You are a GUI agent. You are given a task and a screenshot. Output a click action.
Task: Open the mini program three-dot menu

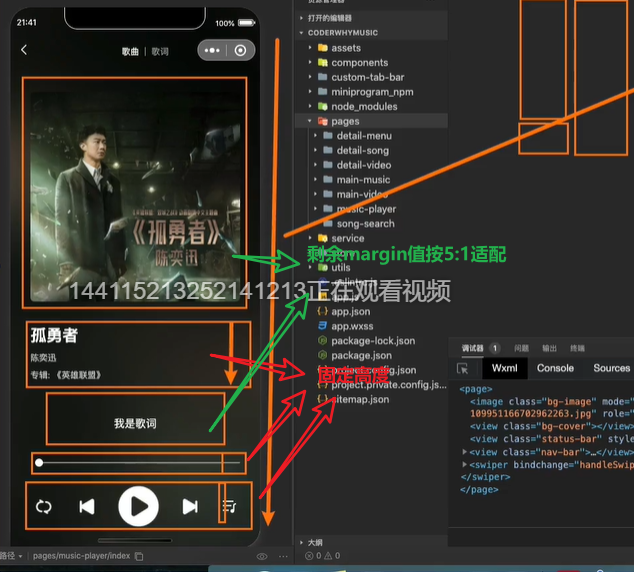tap(212, 51)
